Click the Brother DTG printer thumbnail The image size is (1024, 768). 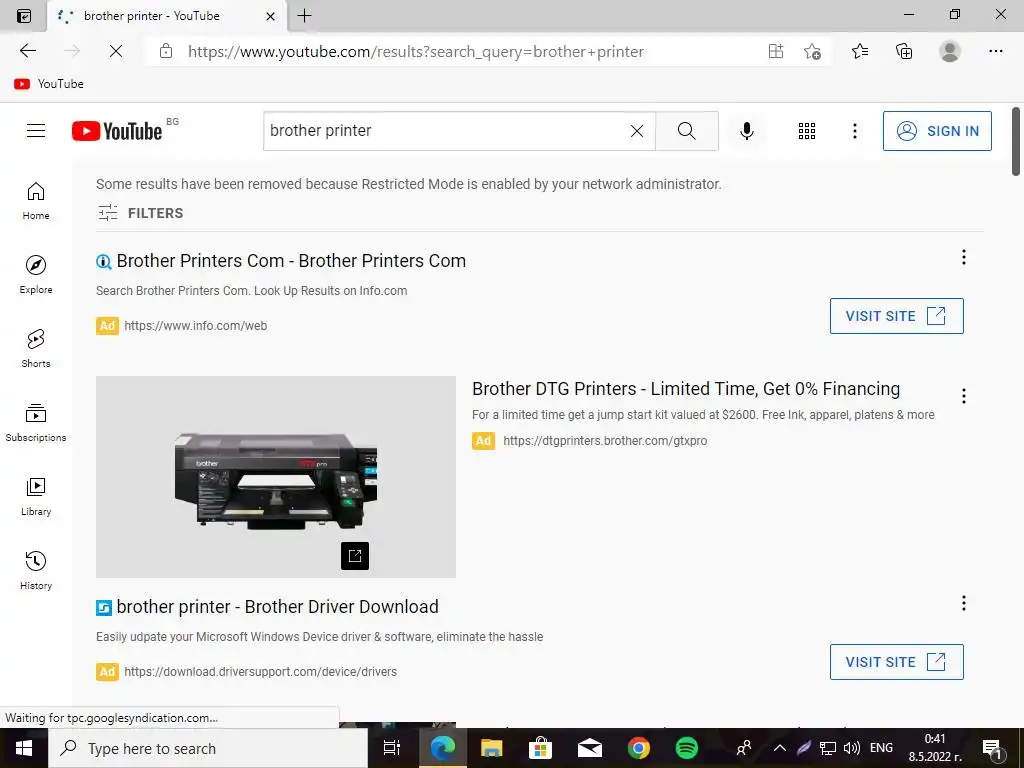click(276, 477)
